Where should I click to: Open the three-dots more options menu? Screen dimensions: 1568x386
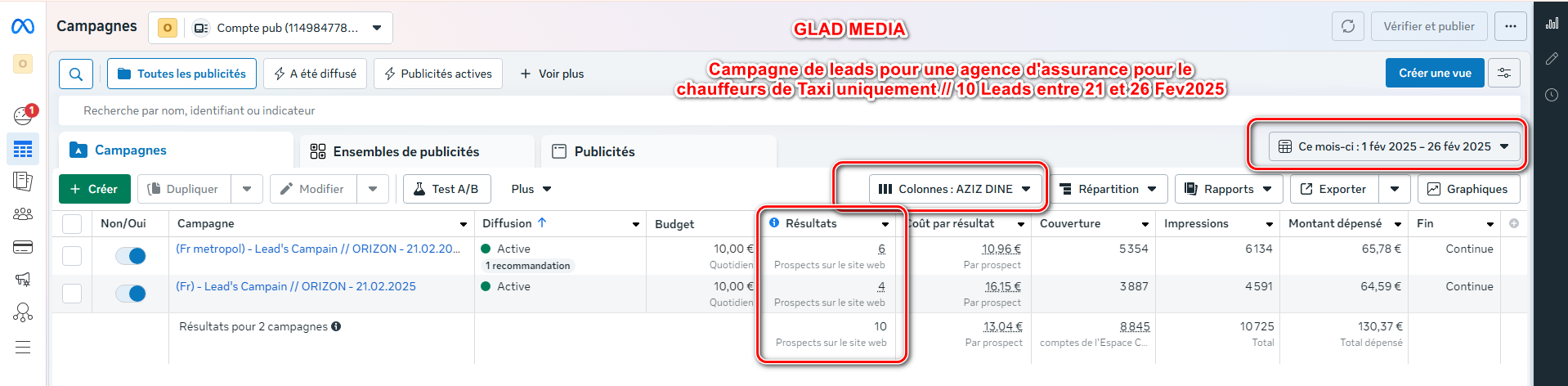1511,26
